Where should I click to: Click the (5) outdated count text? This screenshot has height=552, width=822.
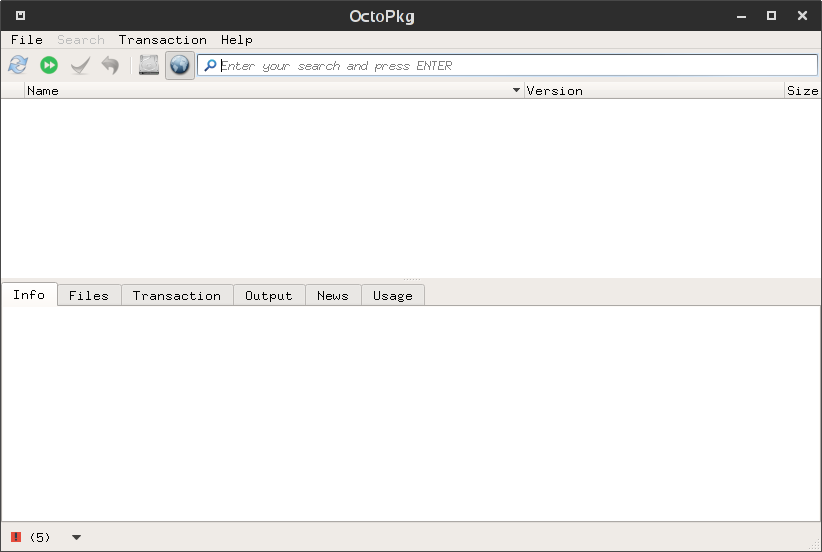40,537
